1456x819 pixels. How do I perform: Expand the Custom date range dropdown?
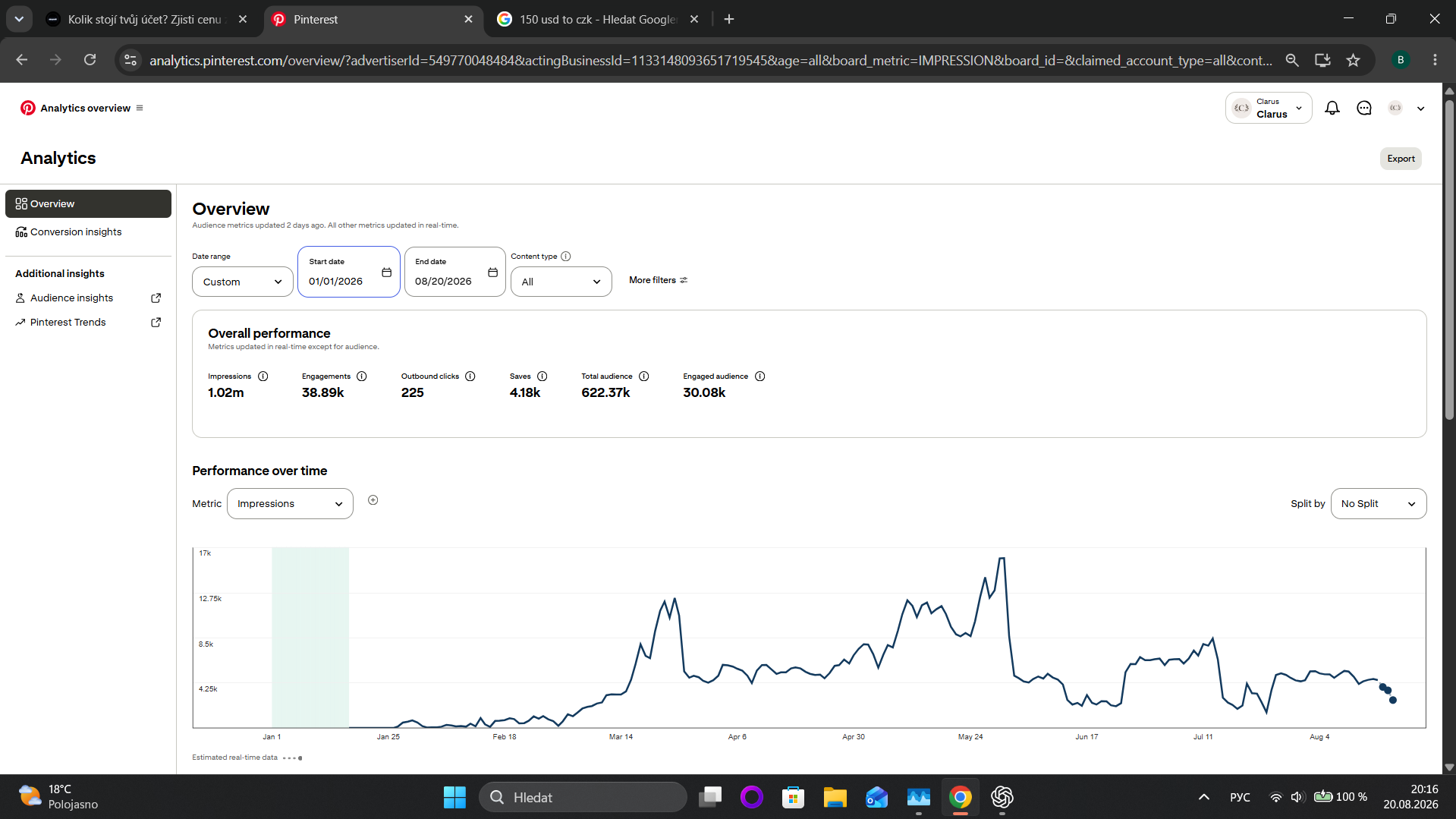[243, 282]
